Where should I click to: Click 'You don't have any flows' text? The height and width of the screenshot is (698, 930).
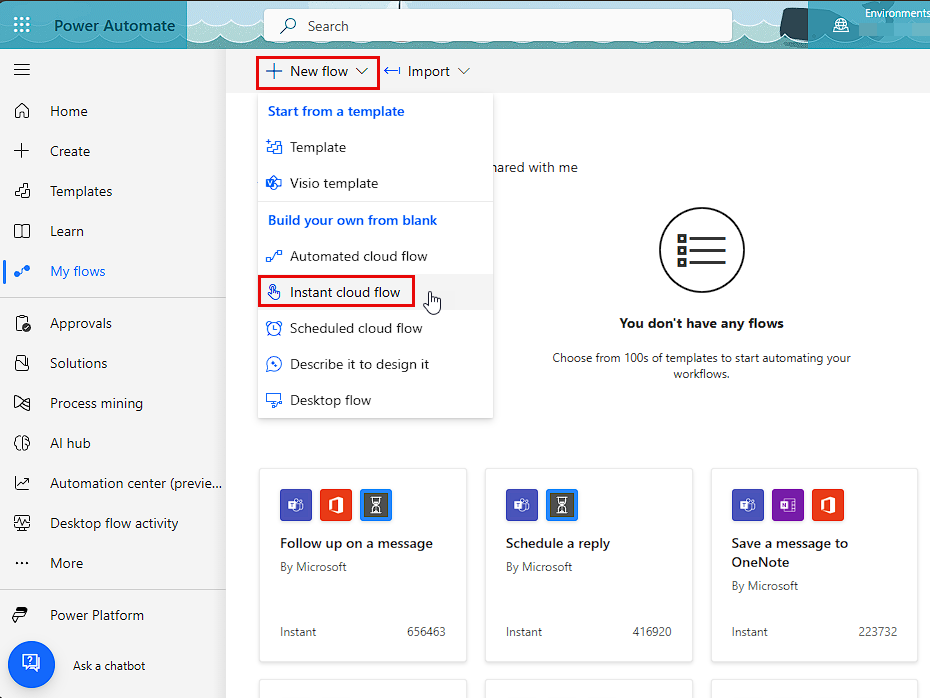701,323
